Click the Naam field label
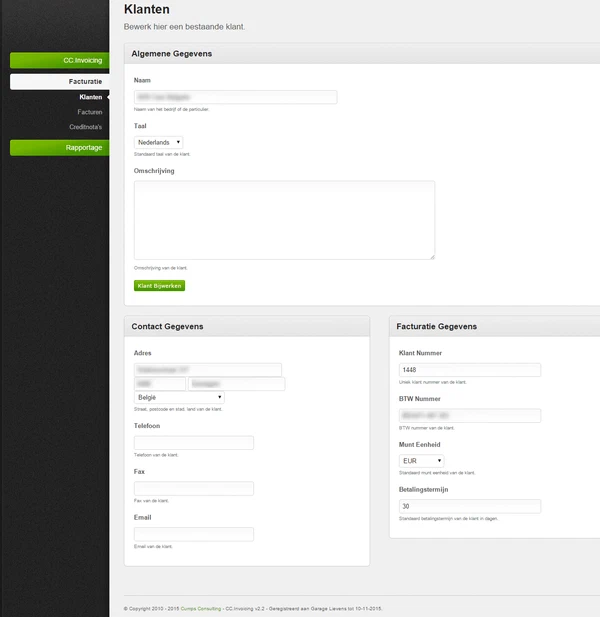Screen dimensions: 600x617 click(x=142, y=80)
